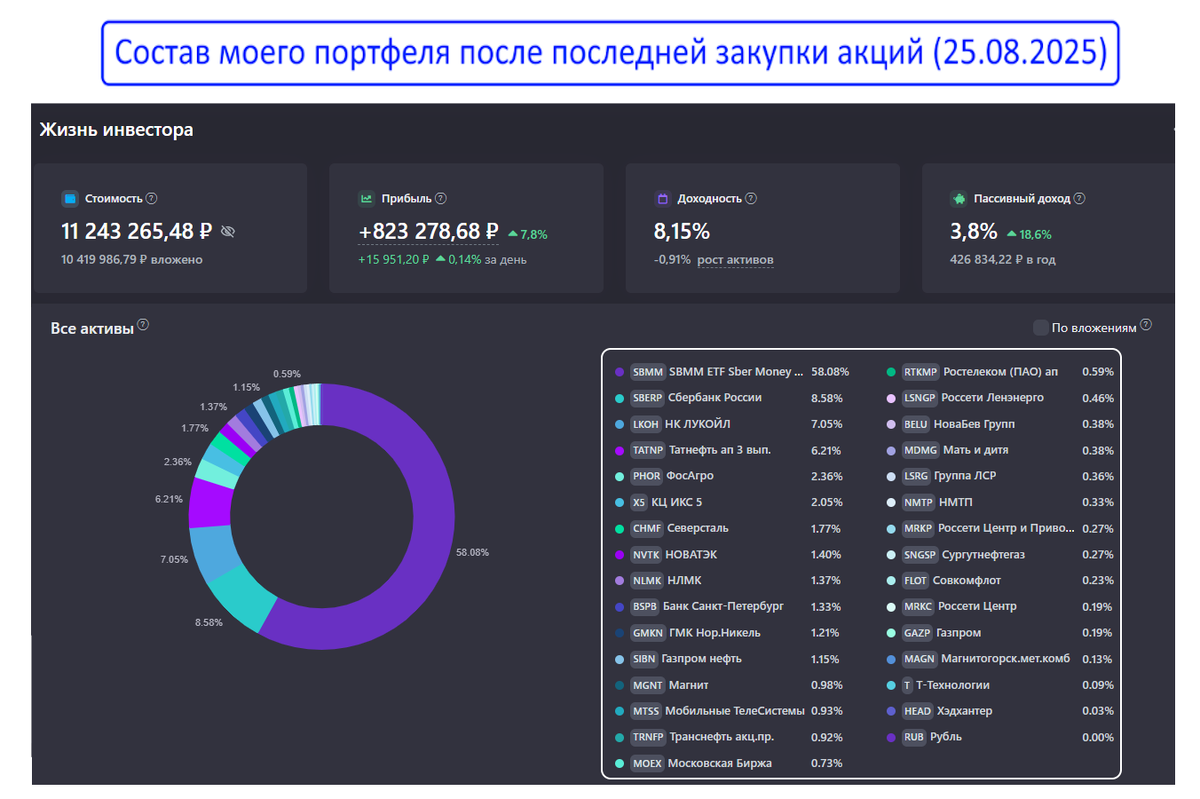Select the НК ЛУКОЙЛ legend row
Screen dimensions: 1200x799
click(729, 424)
